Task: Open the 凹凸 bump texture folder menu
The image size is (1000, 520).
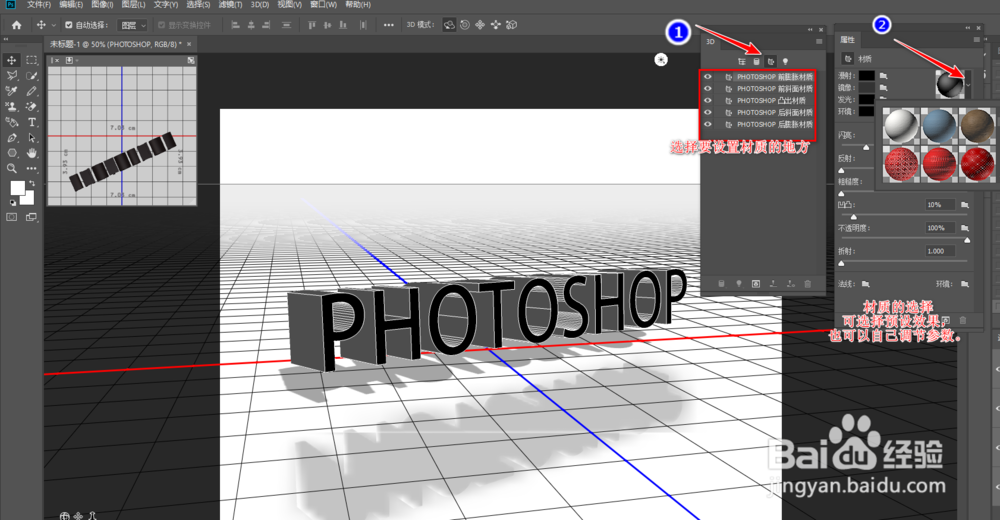Action: 965,205
